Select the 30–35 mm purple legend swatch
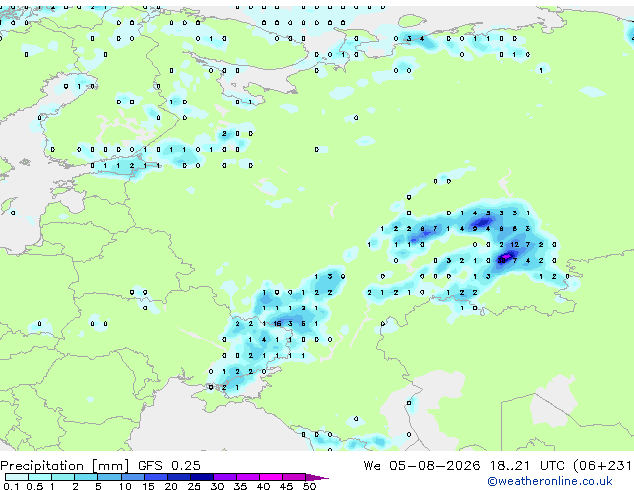The height and width of the screenshot is (490, 634). [x=224, y=477]
